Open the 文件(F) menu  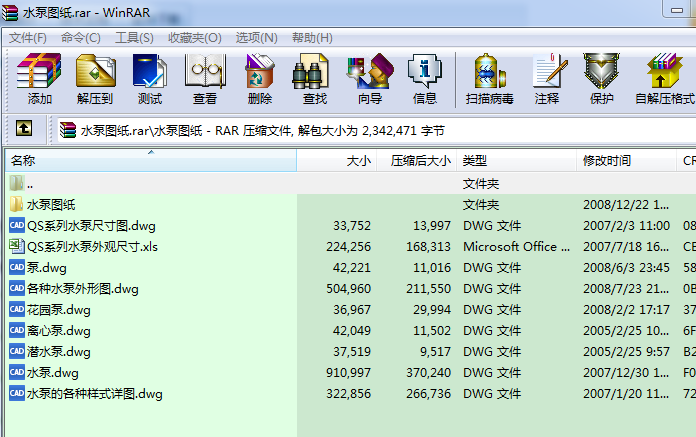point(28,38)
